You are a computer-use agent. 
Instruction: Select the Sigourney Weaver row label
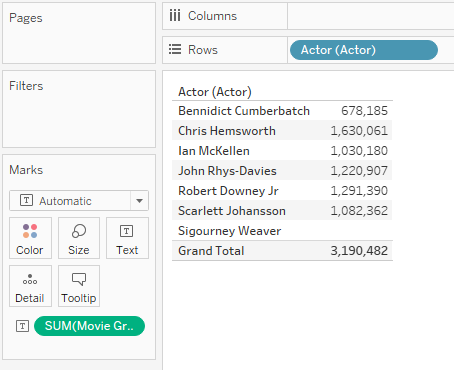pos(229,231)
